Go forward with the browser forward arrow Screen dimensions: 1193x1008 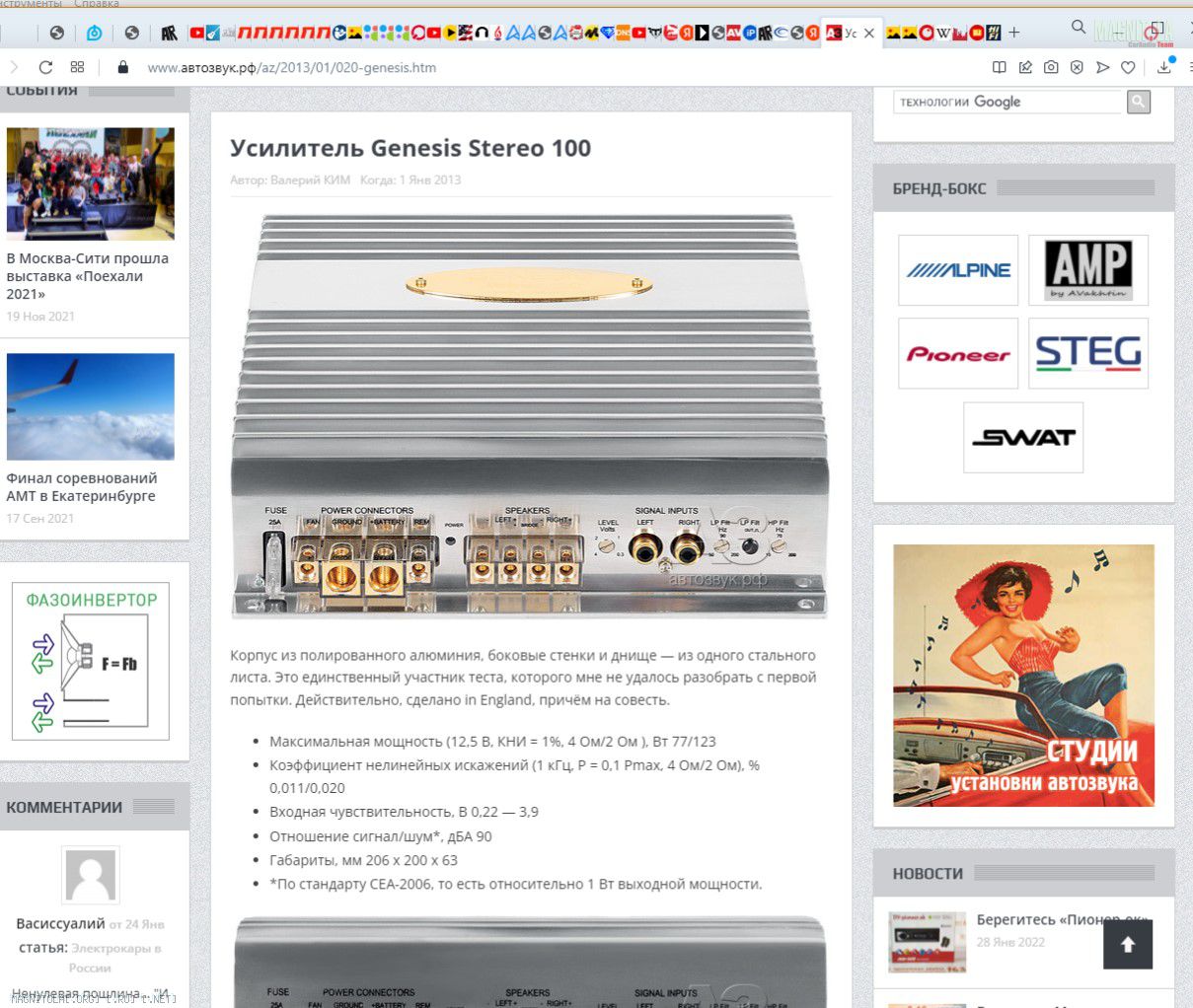coord(14,67)
